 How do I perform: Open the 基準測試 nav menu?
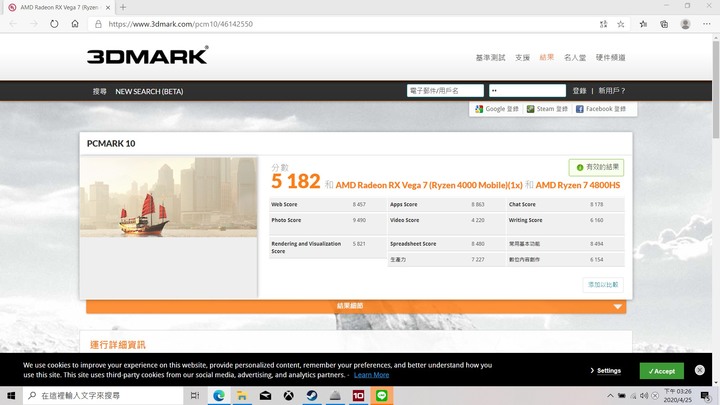click(490, 57)
